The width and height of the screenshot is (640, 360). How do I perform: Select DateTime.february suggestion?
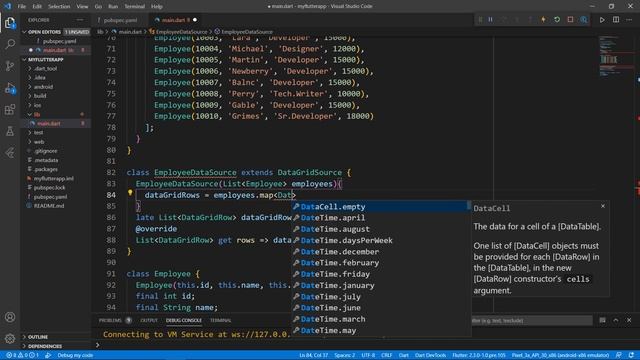[381, 263]
